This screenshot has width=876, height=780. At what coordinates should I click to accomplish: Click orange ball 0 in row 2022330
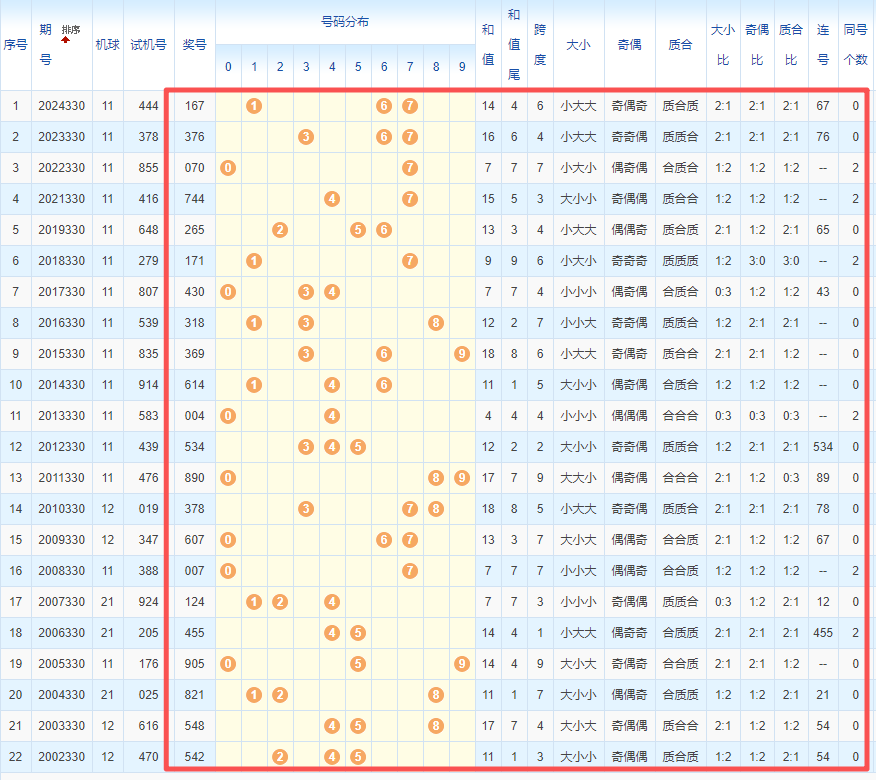(228, 168)
